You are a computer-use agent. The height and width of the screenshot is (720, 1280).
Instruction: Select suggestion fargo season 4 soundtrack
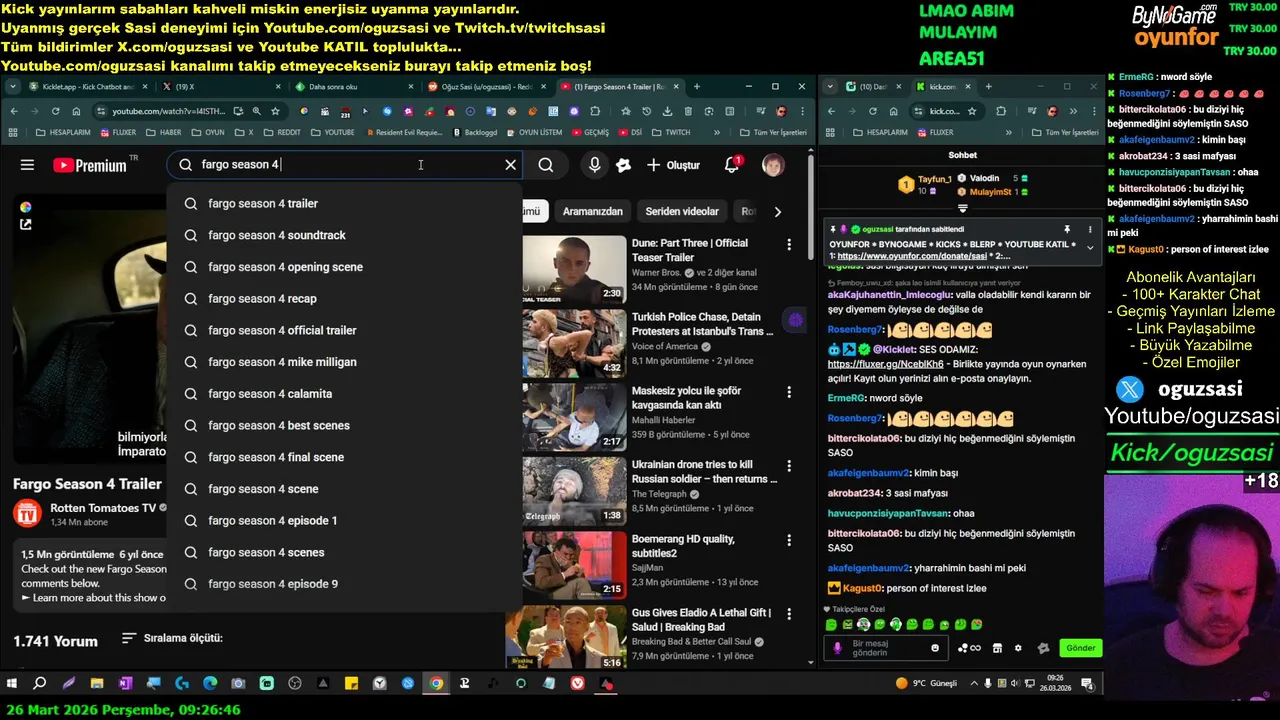click(345, 235)
